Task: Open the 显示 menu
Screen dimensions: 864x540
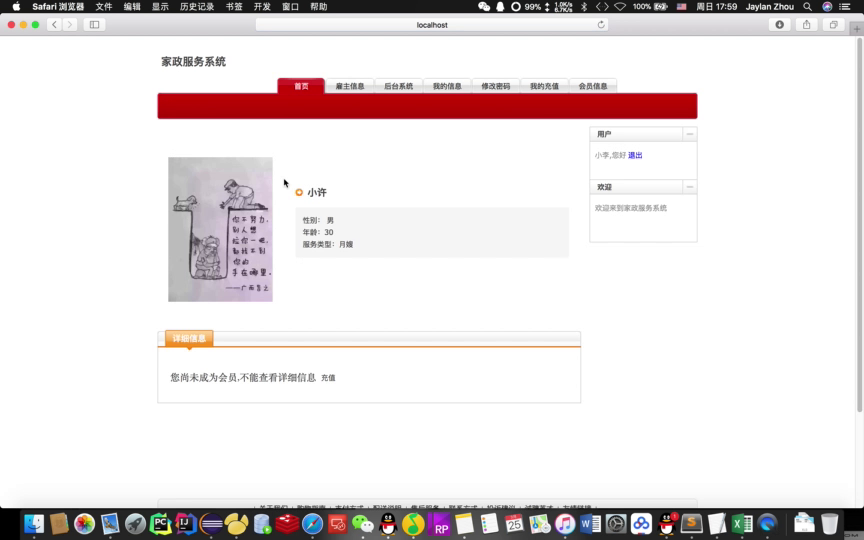Action: point(160,7)
